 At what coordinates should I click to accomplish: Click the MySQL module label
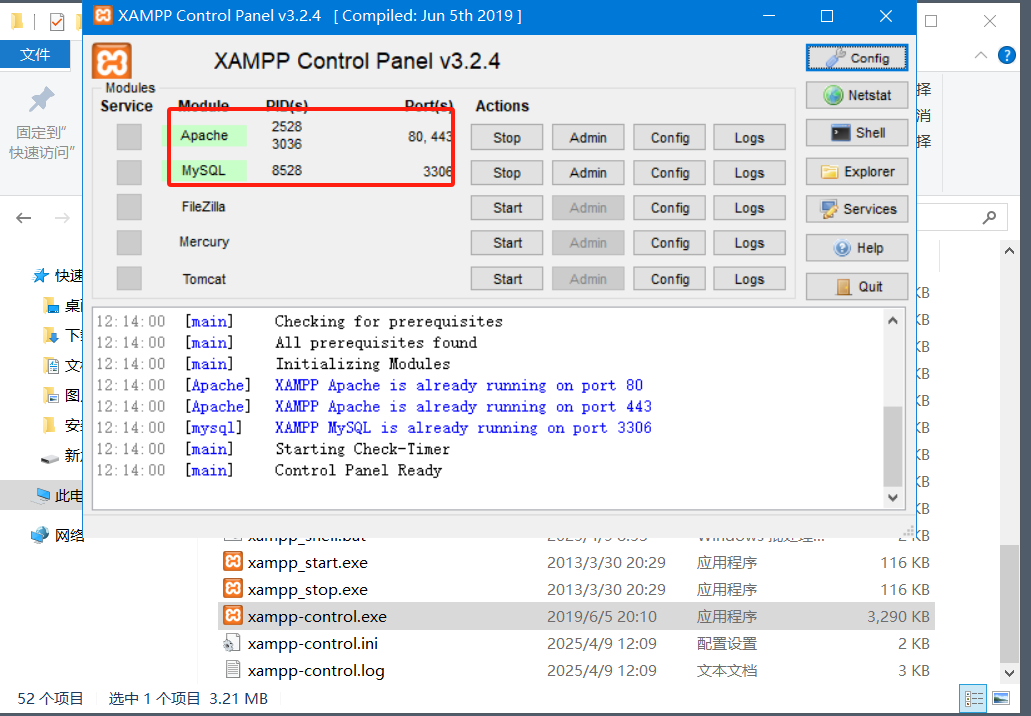pos(204,170)
